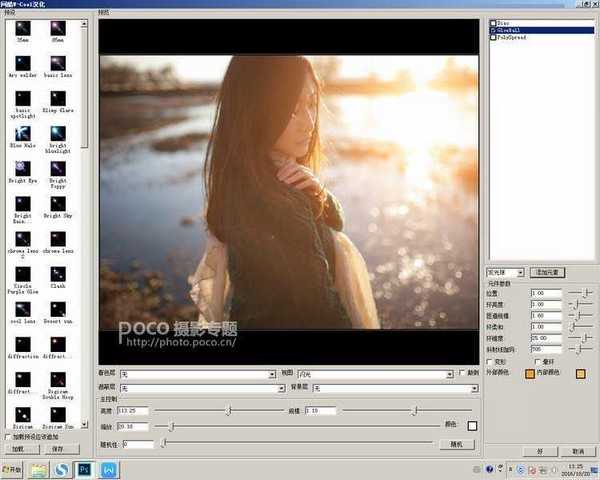Toggle the Disc element checkbox
The width and height of the screenshot is (600, 480).
coord(494,22)
